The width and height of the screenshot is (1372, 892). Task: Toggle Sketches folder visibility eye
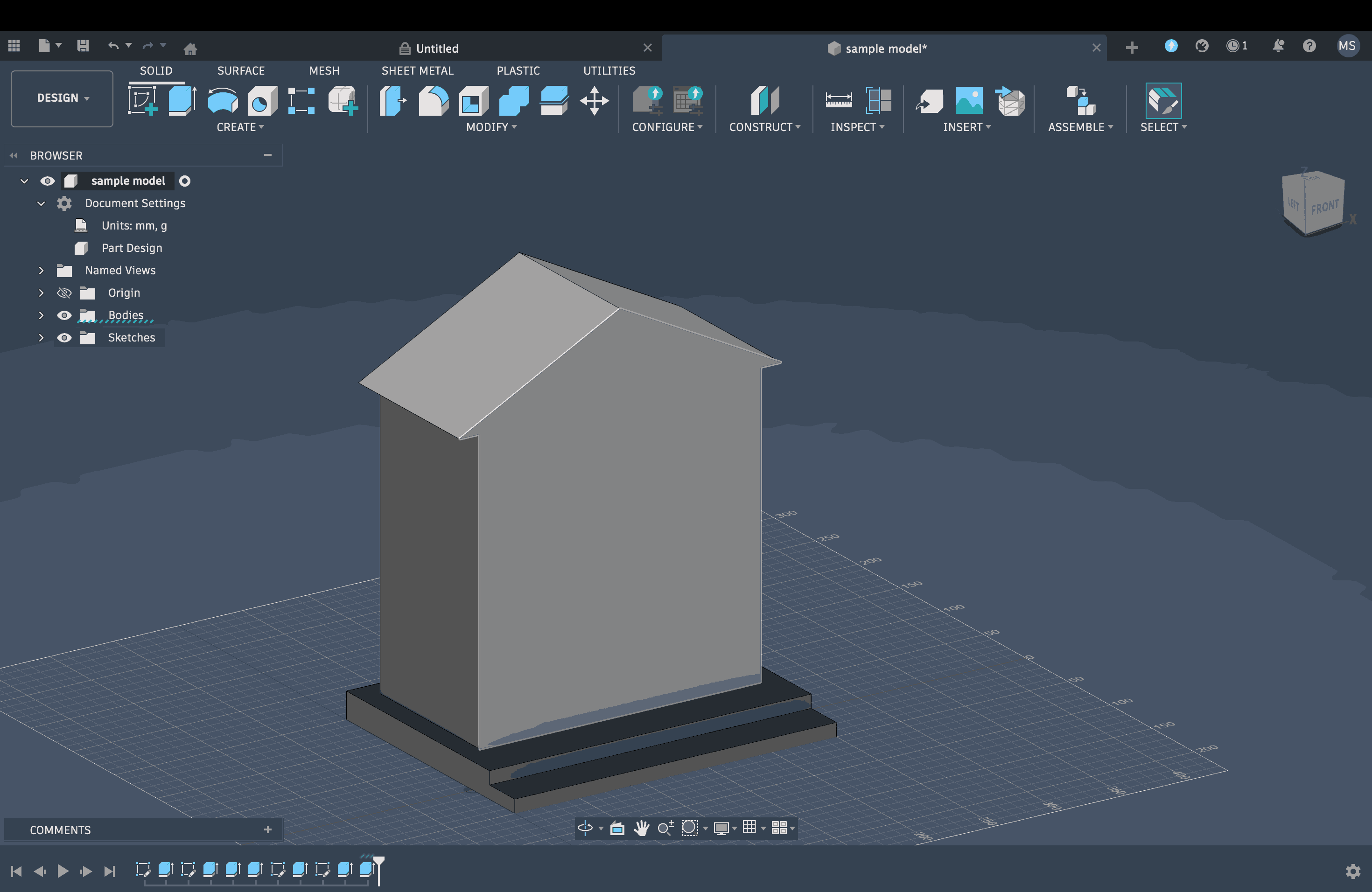64,338
